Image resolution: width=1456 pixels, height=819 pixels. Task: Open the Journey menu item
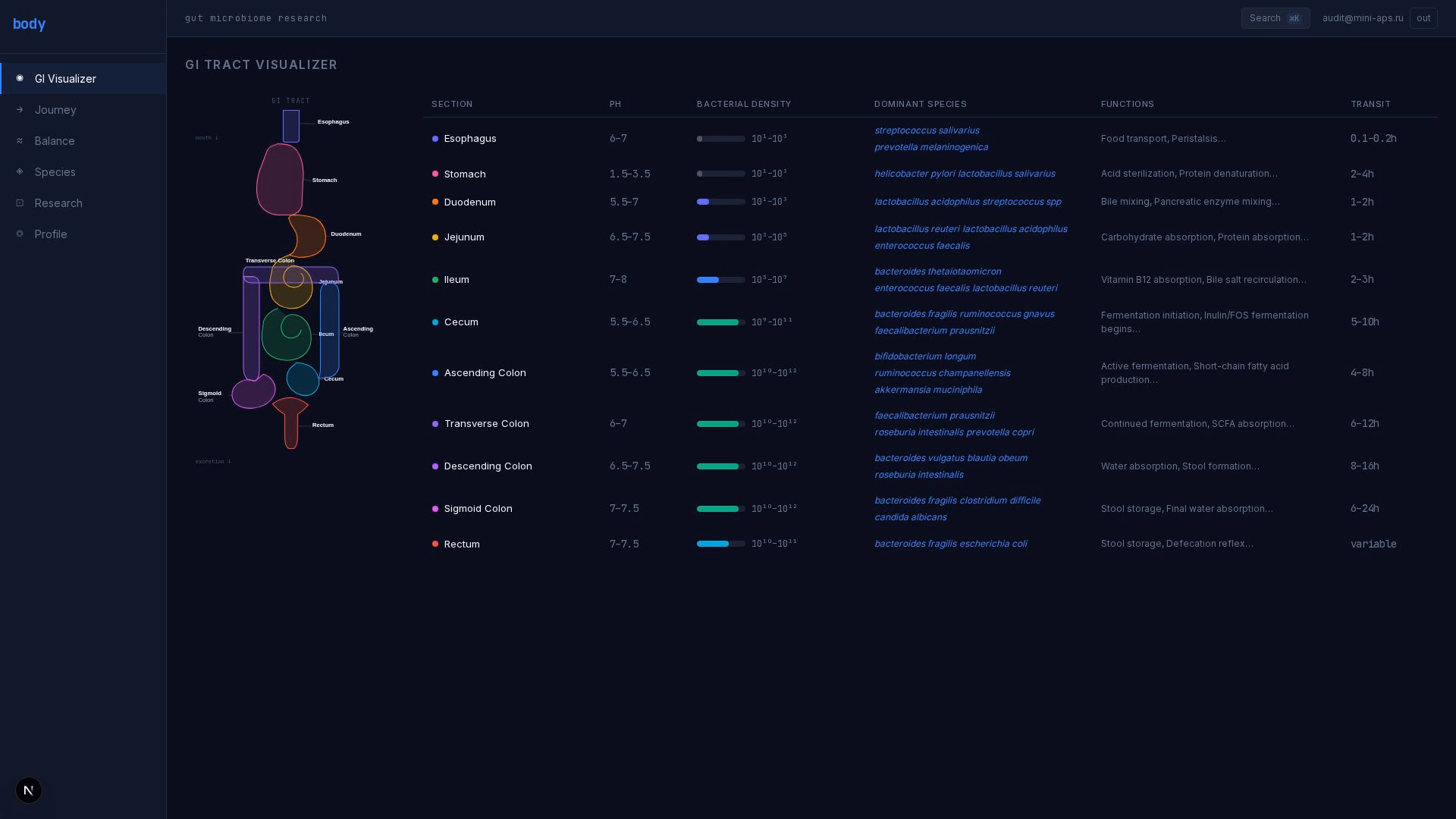83,110
